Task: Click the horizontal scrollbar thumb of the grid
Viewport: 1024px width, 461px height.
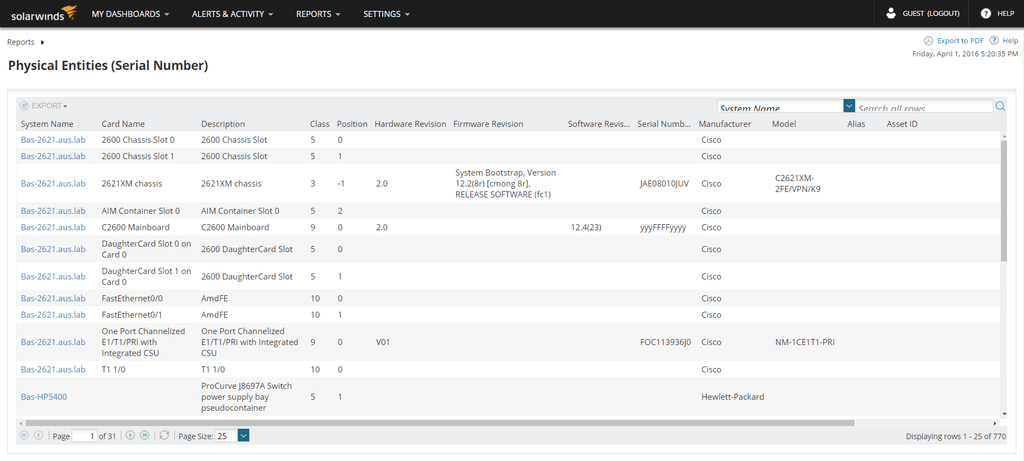Action: pyautogui.click(x=438, y=423)
